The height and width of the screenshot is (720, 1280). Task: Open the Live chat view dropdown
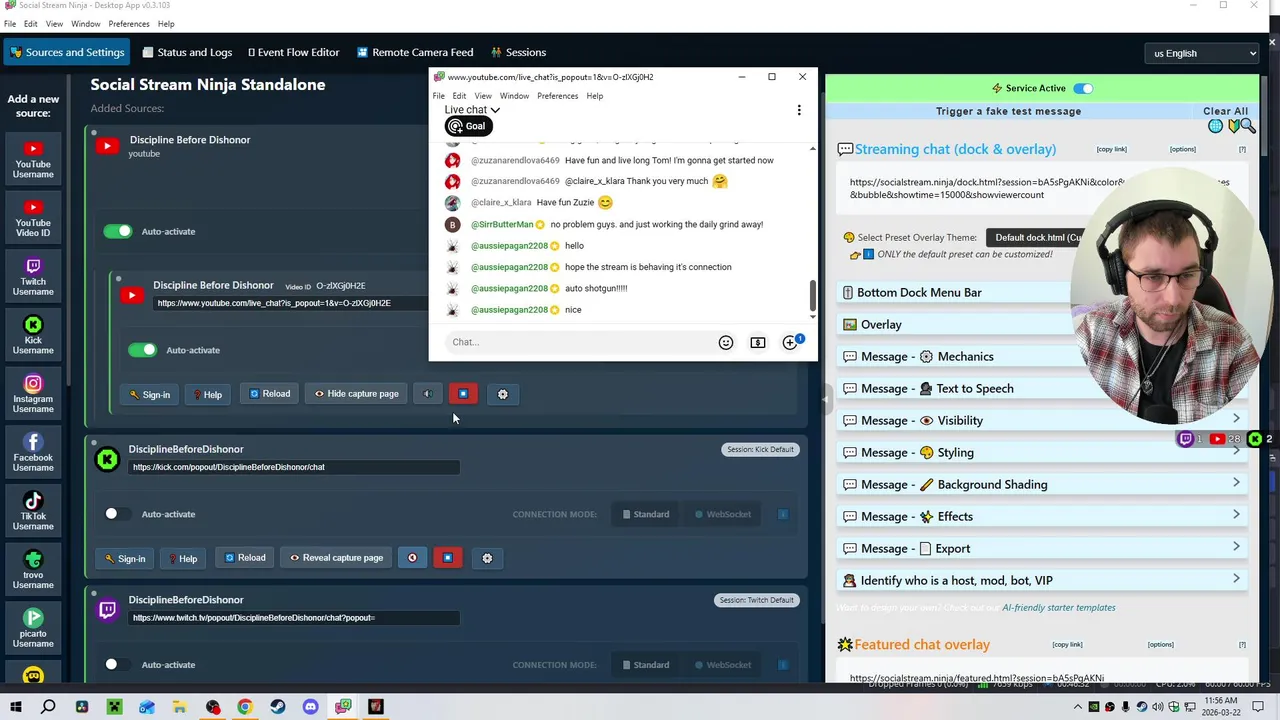pos(471,110)
